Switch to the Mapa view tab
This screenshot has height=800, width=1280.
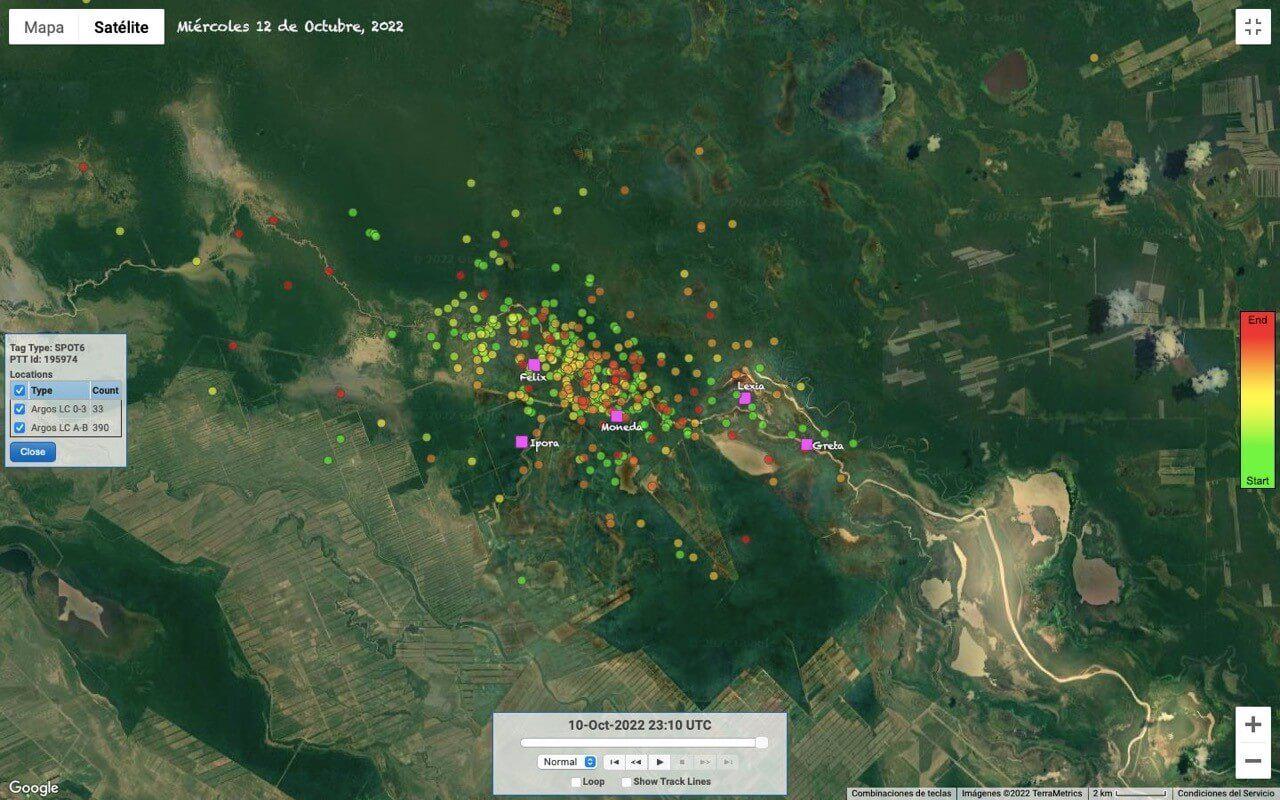[x=44, y=27]
